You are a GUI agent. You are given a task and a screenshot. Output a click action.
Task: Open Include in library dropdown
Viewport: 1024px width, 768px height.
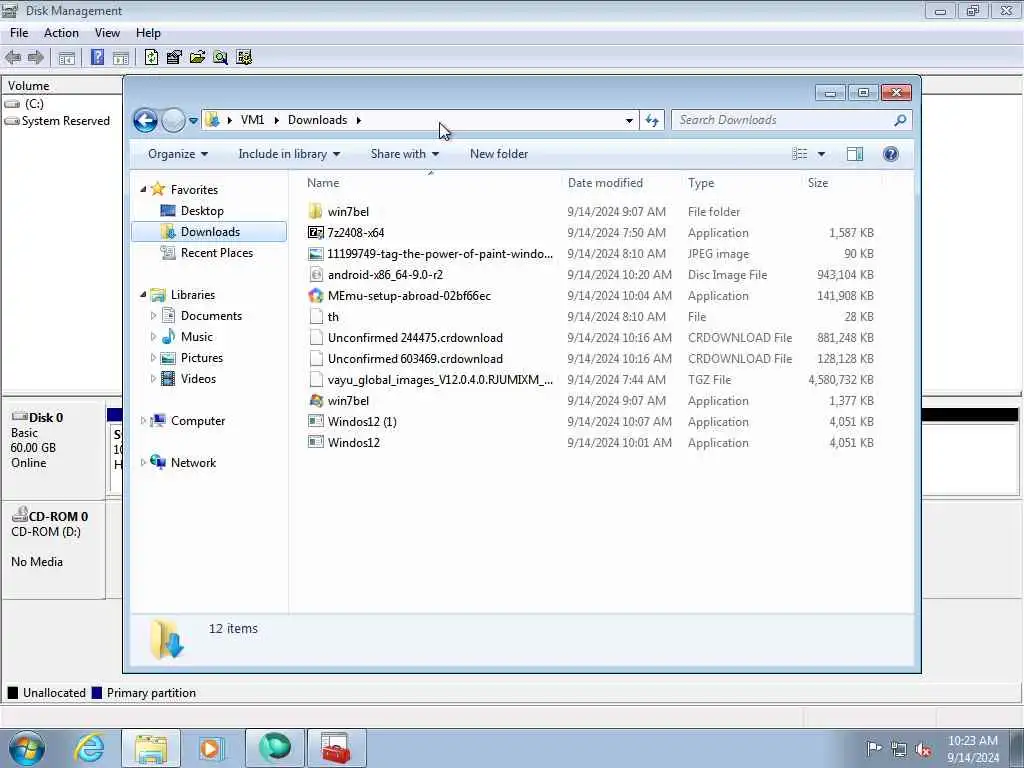289,154
